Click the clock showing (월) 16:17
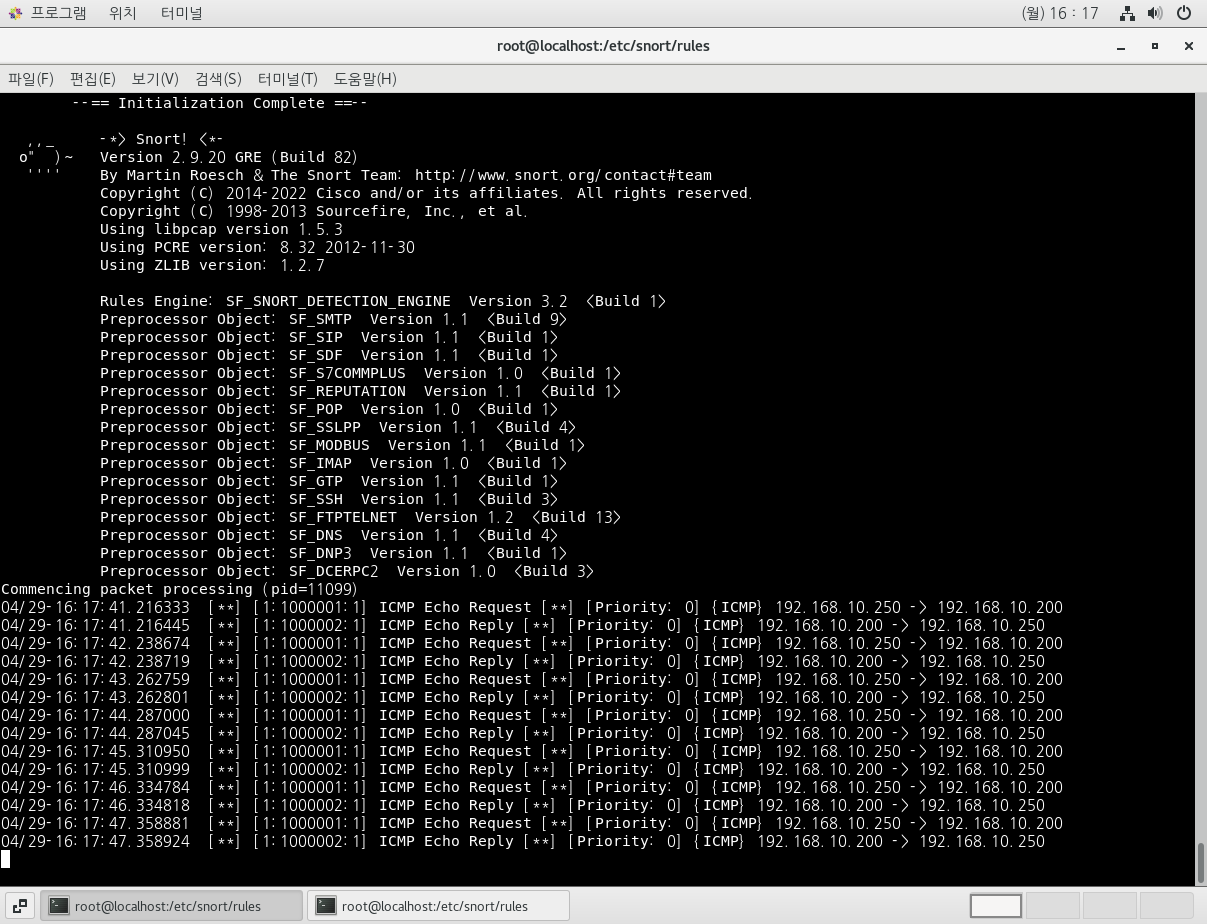 pyautogui.click(x=1059, y=13)
